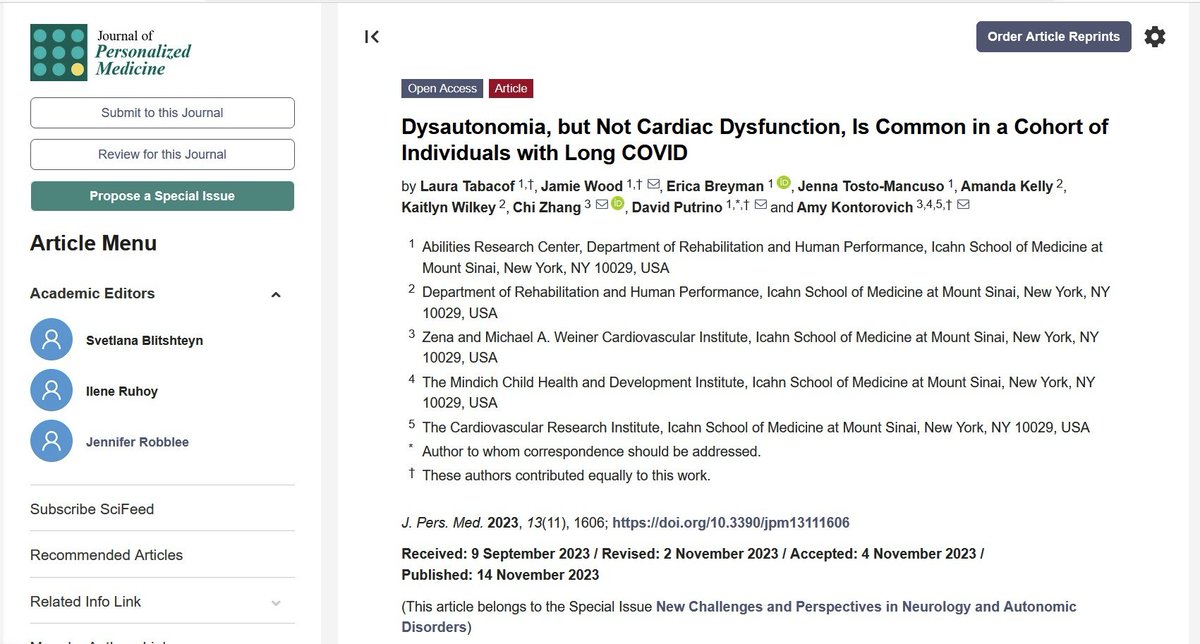Click the skip-back arrow above the article title
This screenshot has height=644, width=1200.
tap(371, 36)
